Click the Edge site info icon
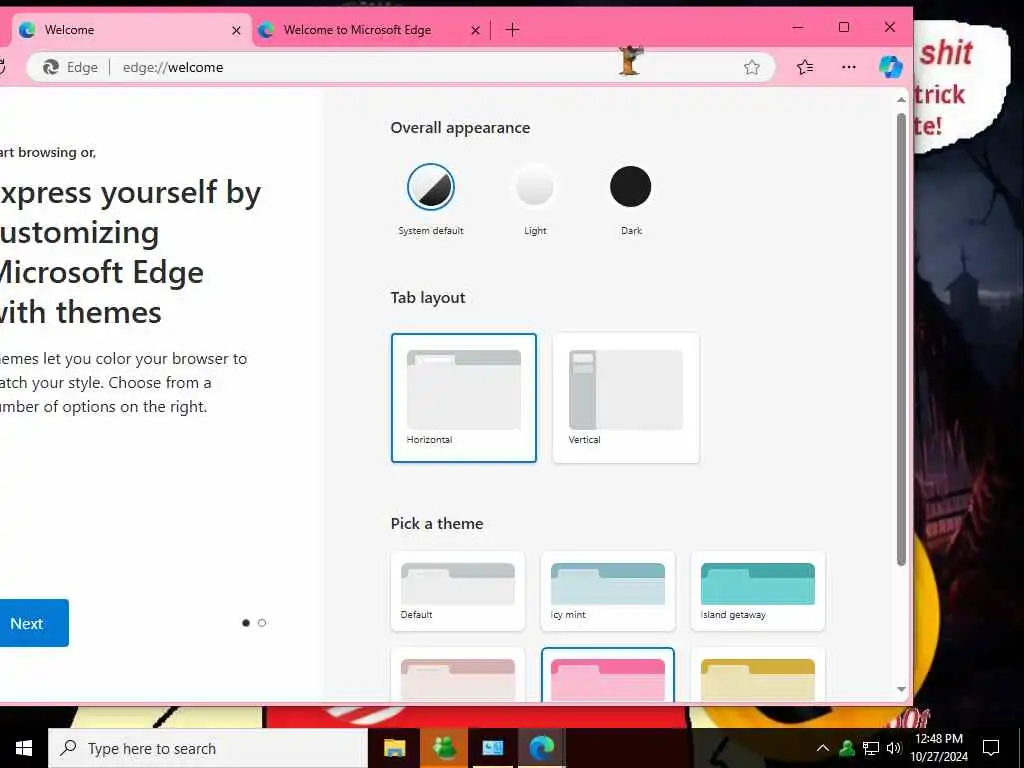 (x=71, y=67)
